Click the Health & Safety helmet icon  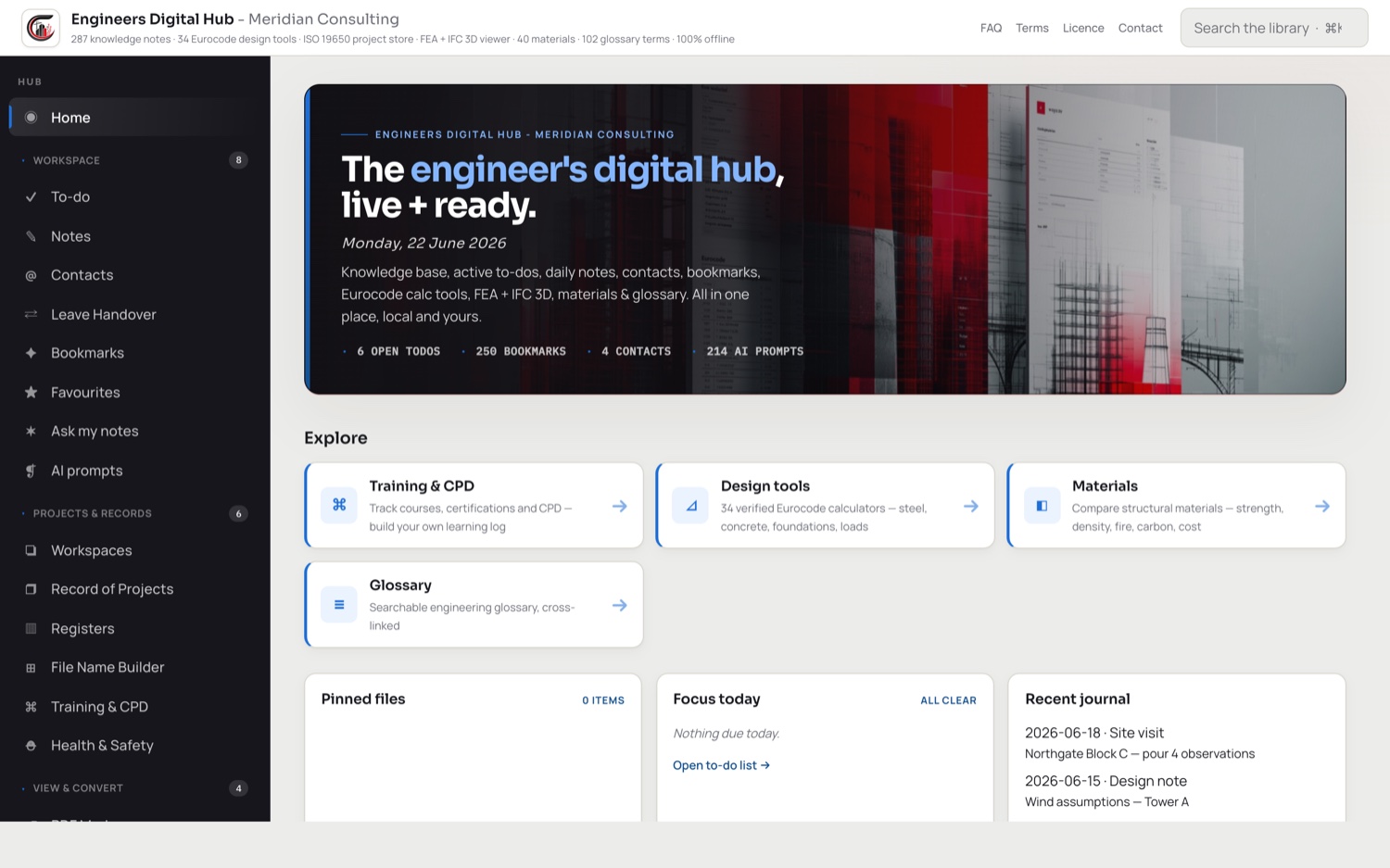click(x=31, y=746)
